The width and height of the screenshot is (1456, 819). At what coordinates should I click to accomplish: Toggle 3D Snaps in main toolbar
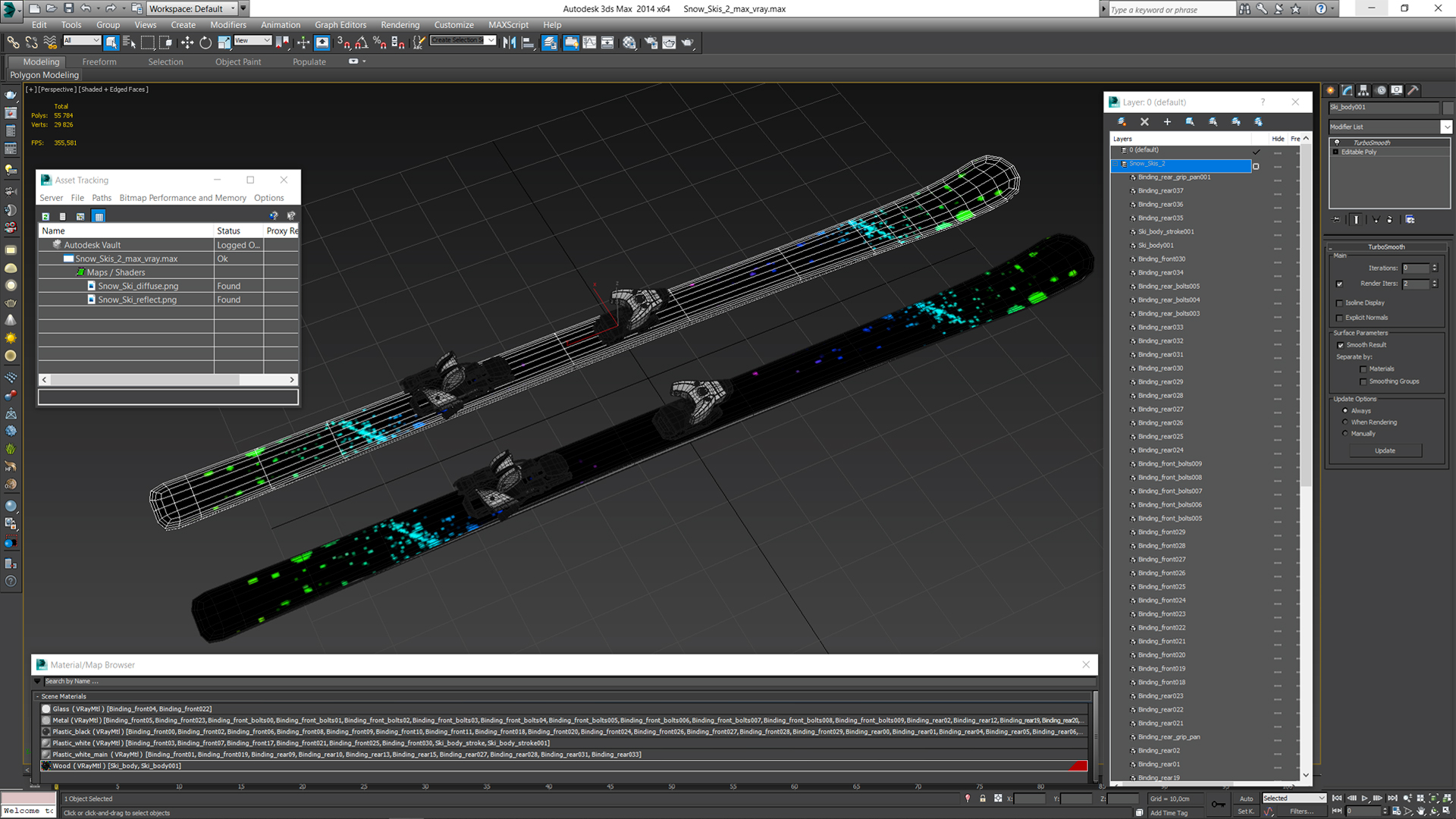point(344,42)
